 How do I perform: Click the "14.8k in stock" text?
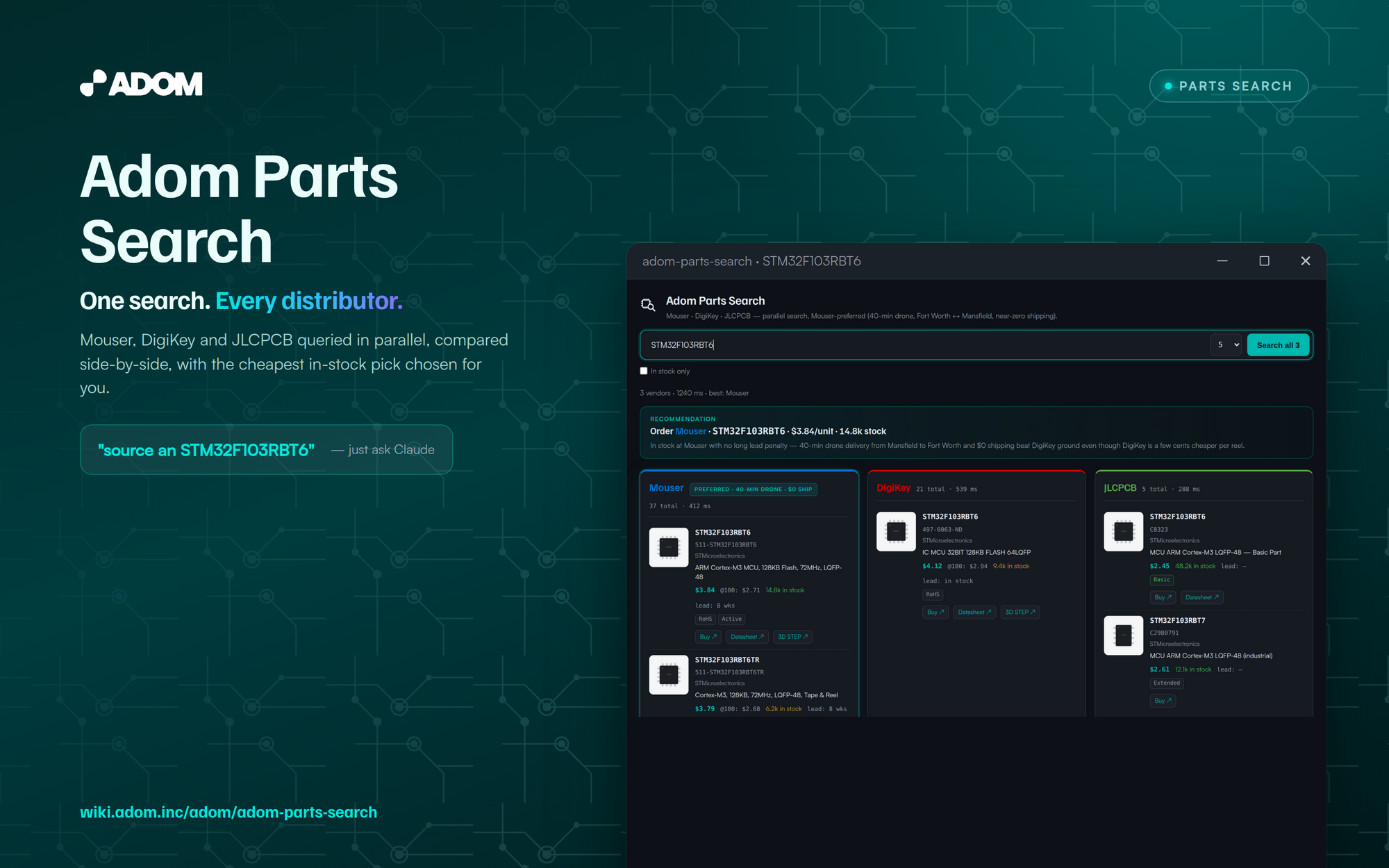tap(785, 590)
